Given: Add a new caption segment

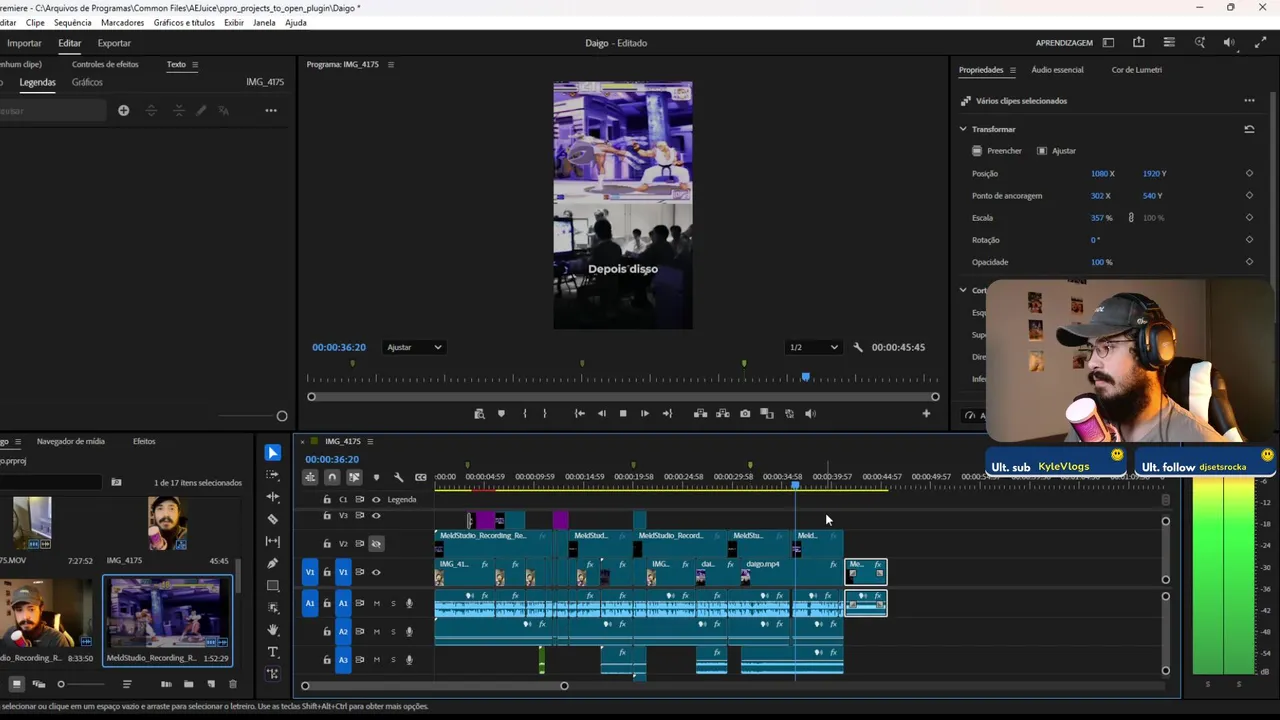Looking at the screenshot, I should point(124,110).
